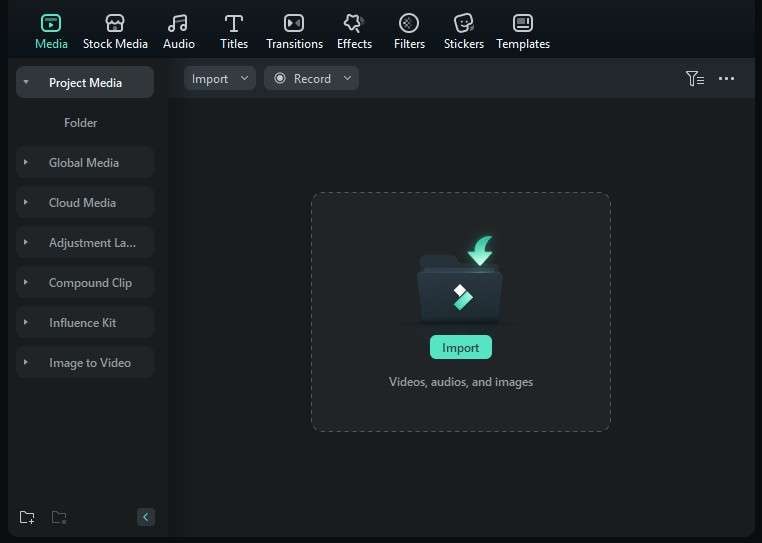
Task: Select Image to Video category
Action: pos(85,362)
